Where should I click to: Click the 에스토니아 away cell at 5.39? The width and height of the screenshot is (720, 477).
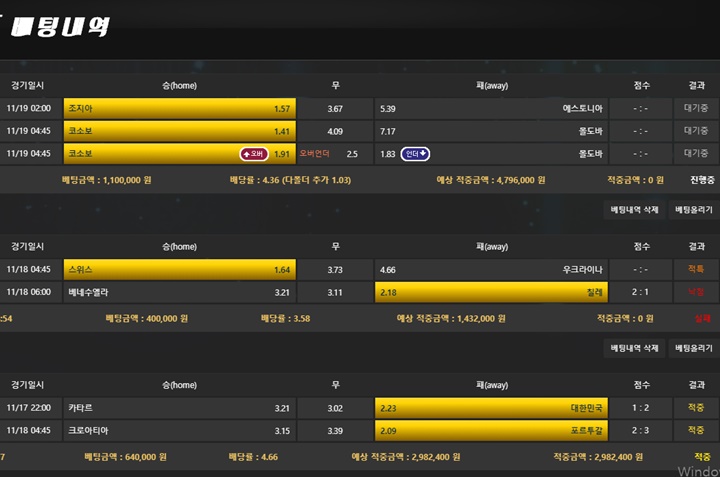491,108
